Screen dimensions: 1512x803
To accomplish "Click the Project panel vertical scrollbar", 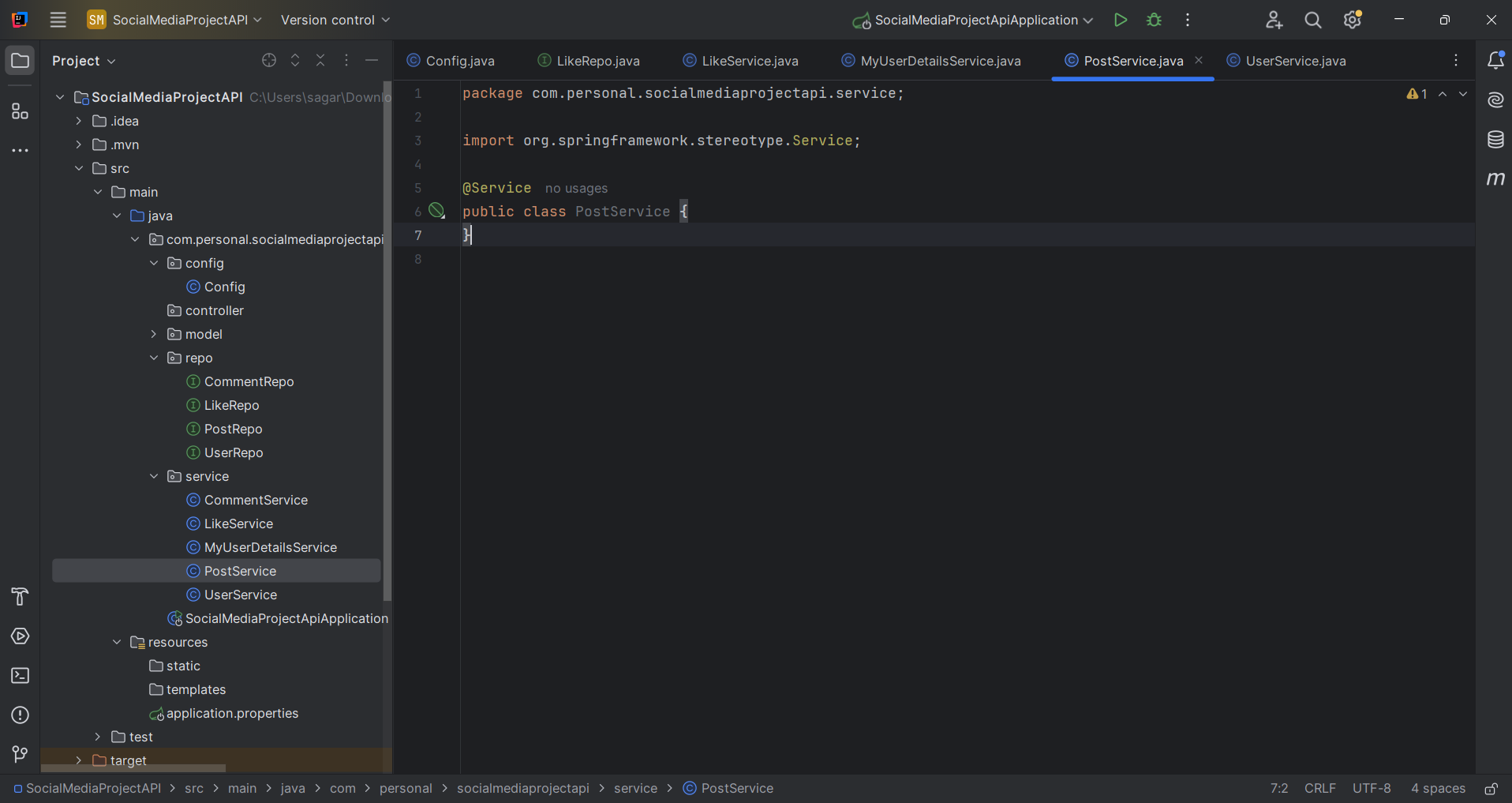I will tap(387, 340).
